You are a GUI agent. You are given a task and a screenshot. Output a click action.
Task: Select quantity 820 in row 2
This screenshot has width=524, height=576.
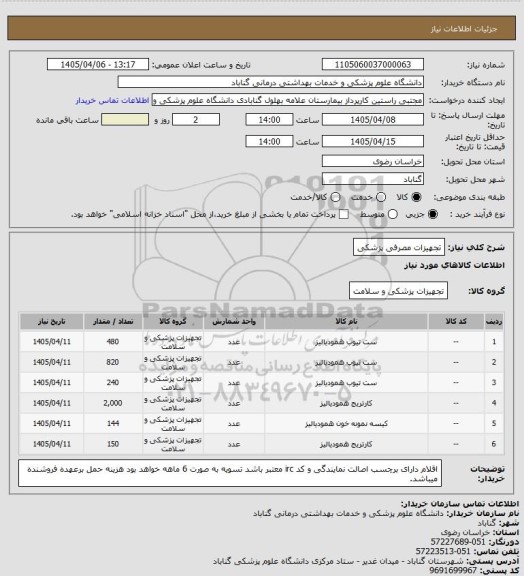113,362
